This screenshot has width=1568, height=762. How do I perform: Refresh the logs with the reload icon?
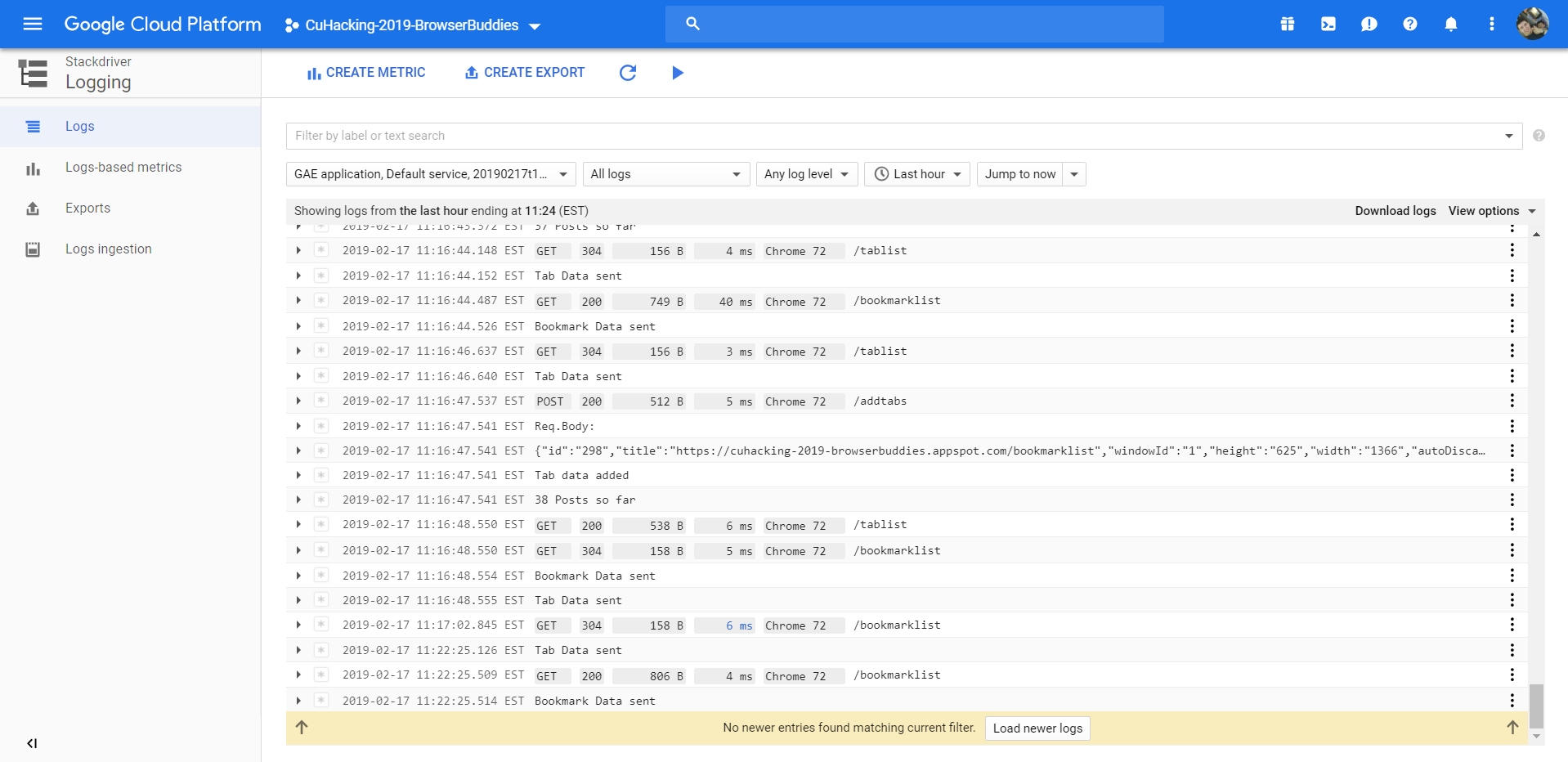pyautogui.click(x=628, y=73)
